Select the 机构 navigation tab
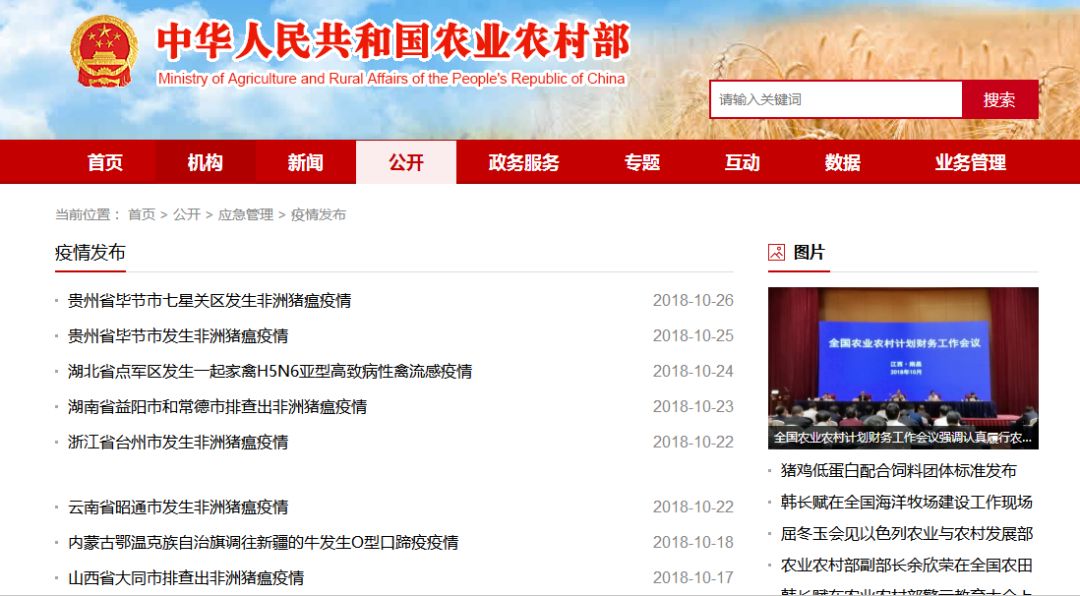Viewport: 1080px width, 596px height. [205, 163]
